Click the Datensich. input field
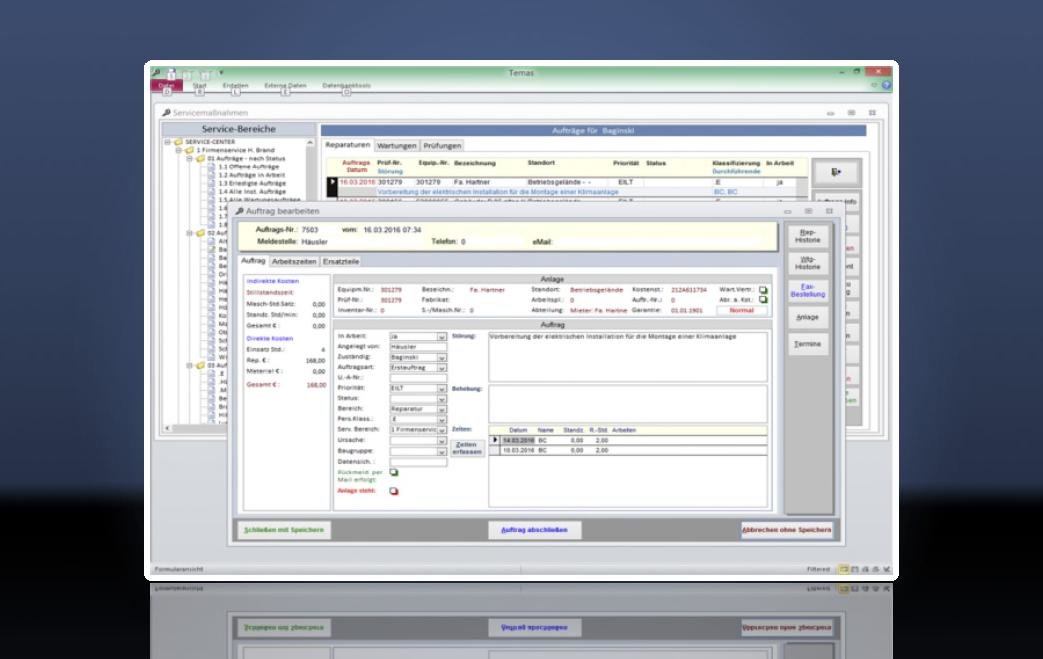Viewport: 1043px width, 659px height. pos(418,461)
